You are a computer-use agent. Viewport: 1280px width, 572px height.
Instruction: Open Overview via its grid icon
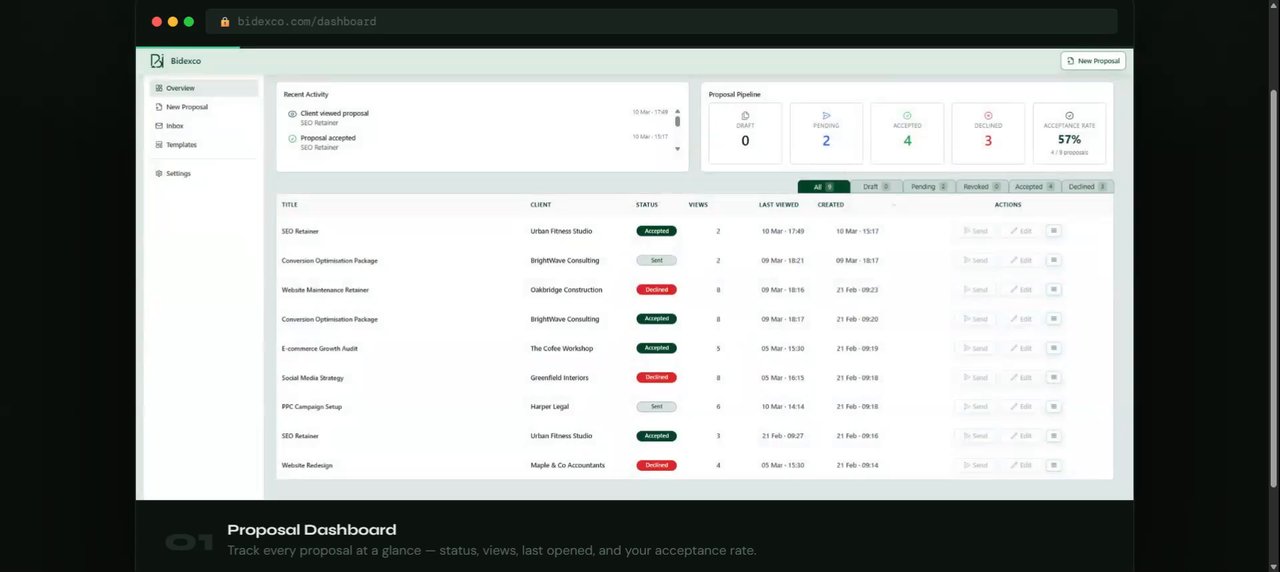click(159, 88)
